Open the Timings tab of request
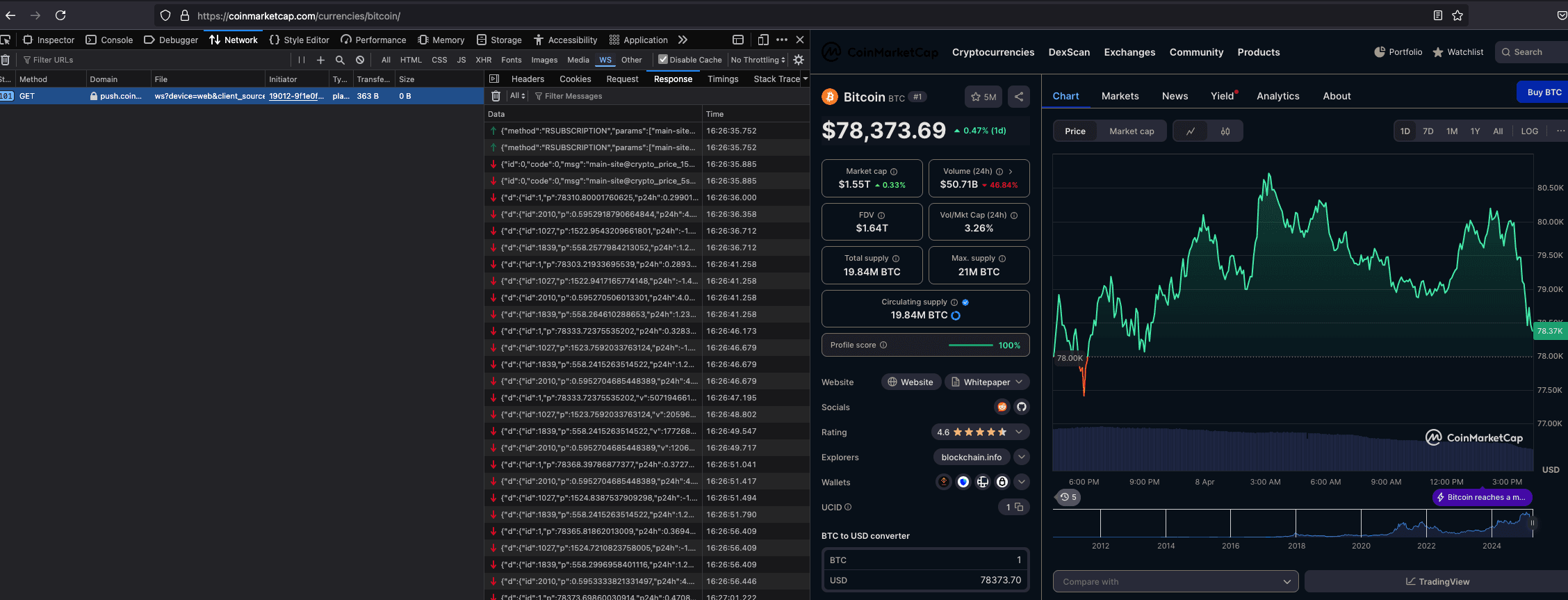Viewport: 1568px width, 600px height. [x=723, y=79]
